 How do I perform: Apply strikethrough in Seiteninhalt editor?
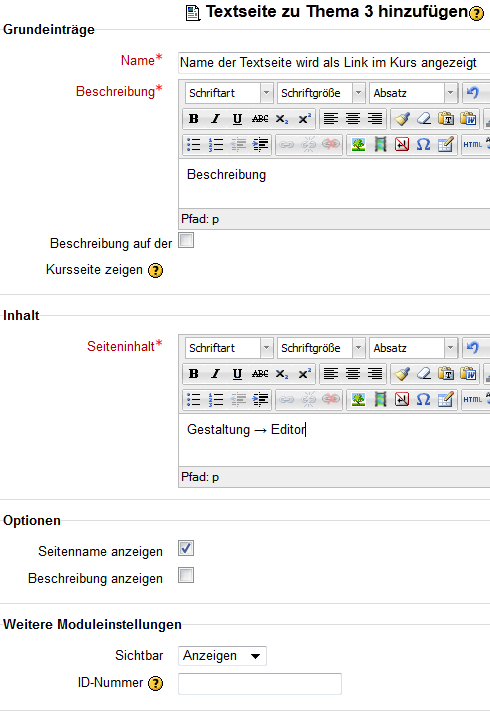point(260,374)
